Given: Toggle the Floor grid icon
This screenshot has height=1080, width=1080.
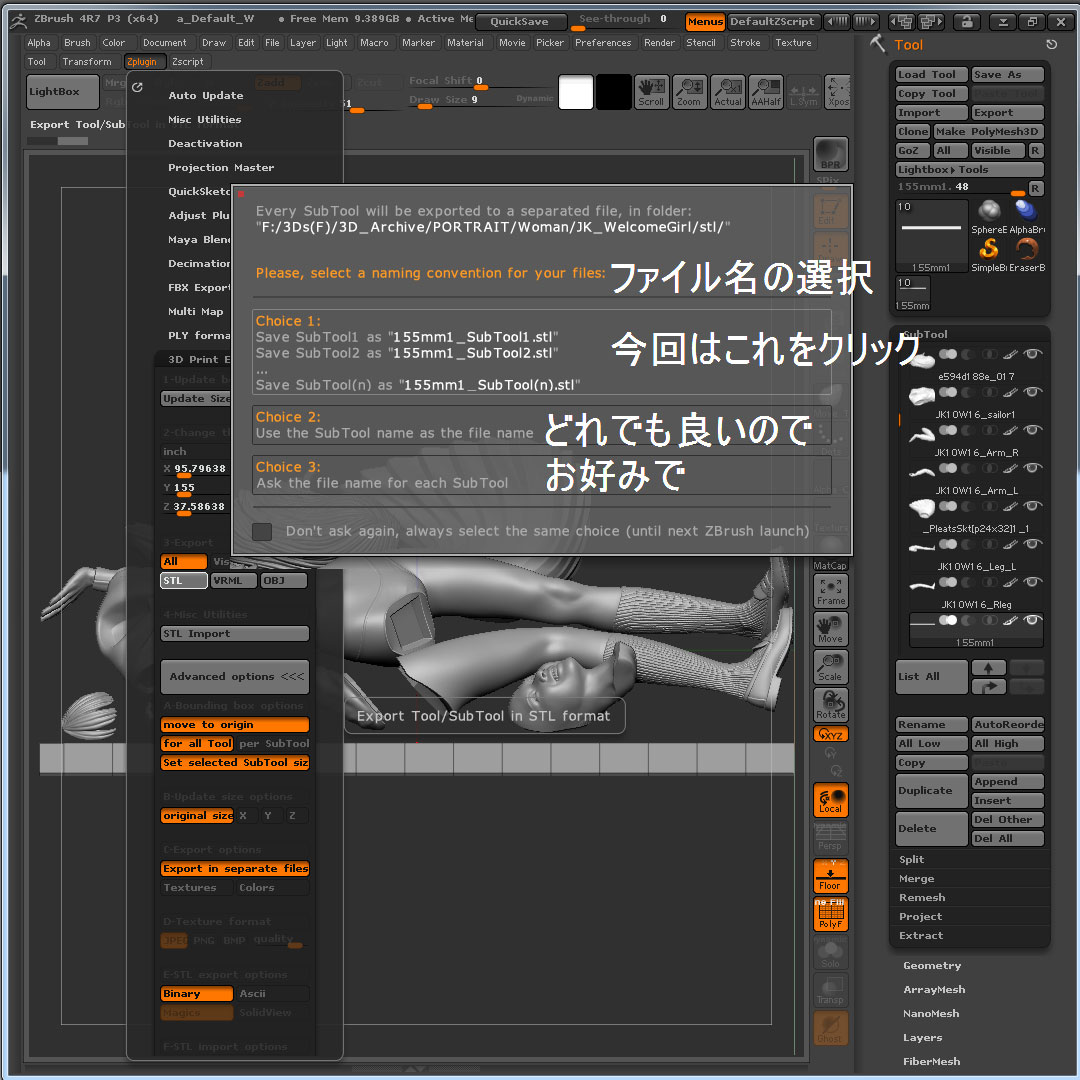Looking at the screenshot, I should click(x=831, y=876).
